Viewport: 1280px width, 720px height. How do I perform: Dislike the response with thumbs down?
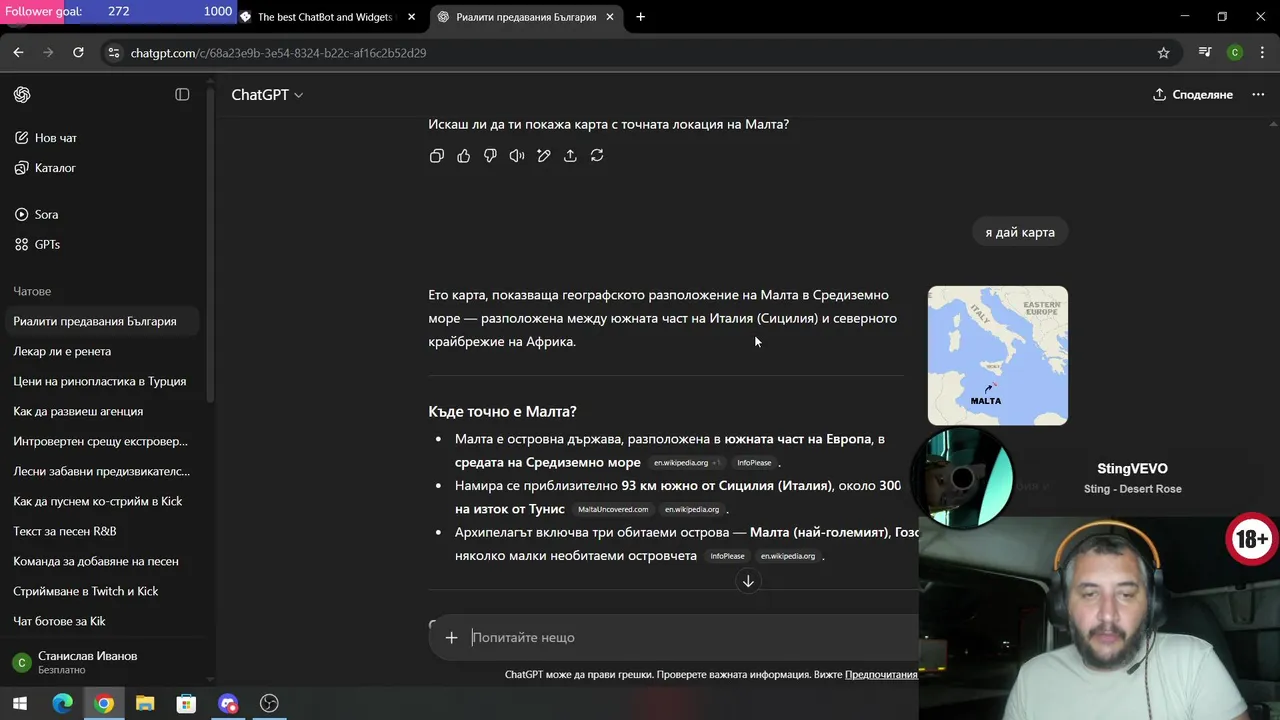[x=490, y=156]
